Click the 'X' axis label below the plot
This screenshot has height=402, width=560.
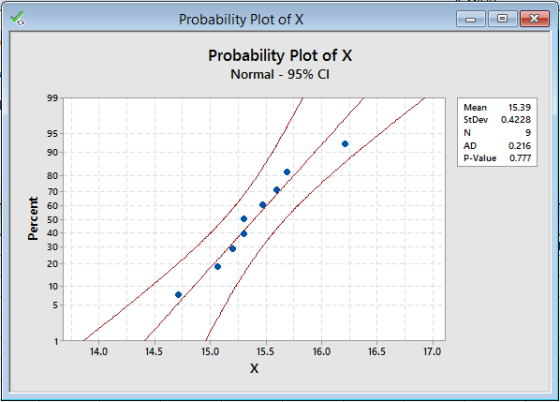click(x=254, y=368)
